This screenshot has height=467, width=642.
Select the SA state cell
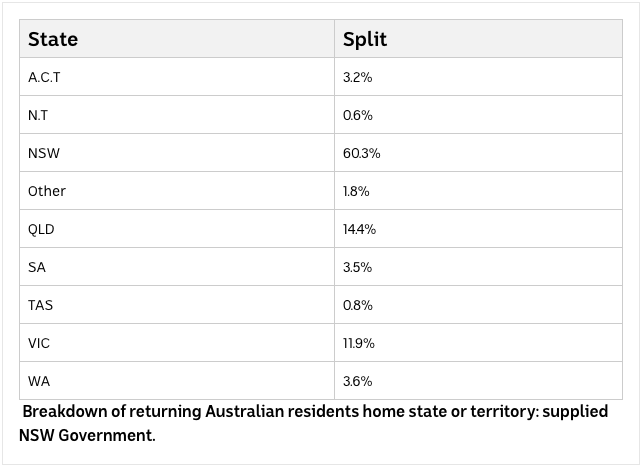point(37,267)
